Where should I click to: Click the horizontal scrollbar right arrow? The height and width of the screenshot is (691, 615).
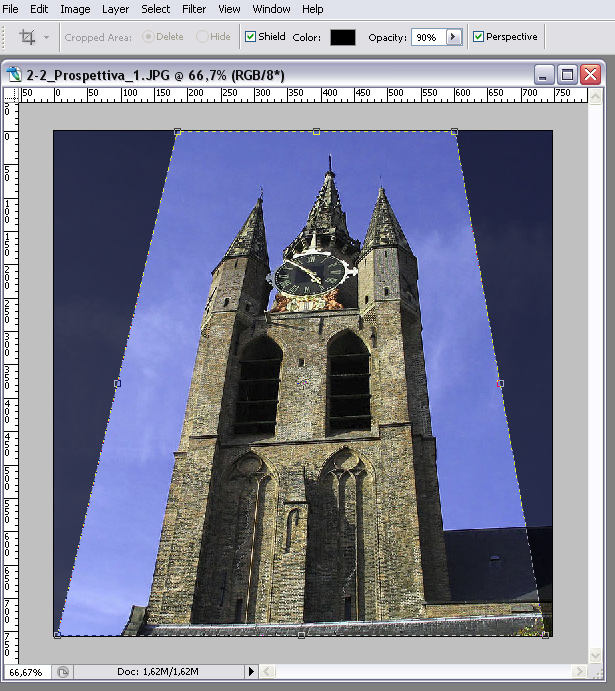pyautogui.click(x=579, y=672)
